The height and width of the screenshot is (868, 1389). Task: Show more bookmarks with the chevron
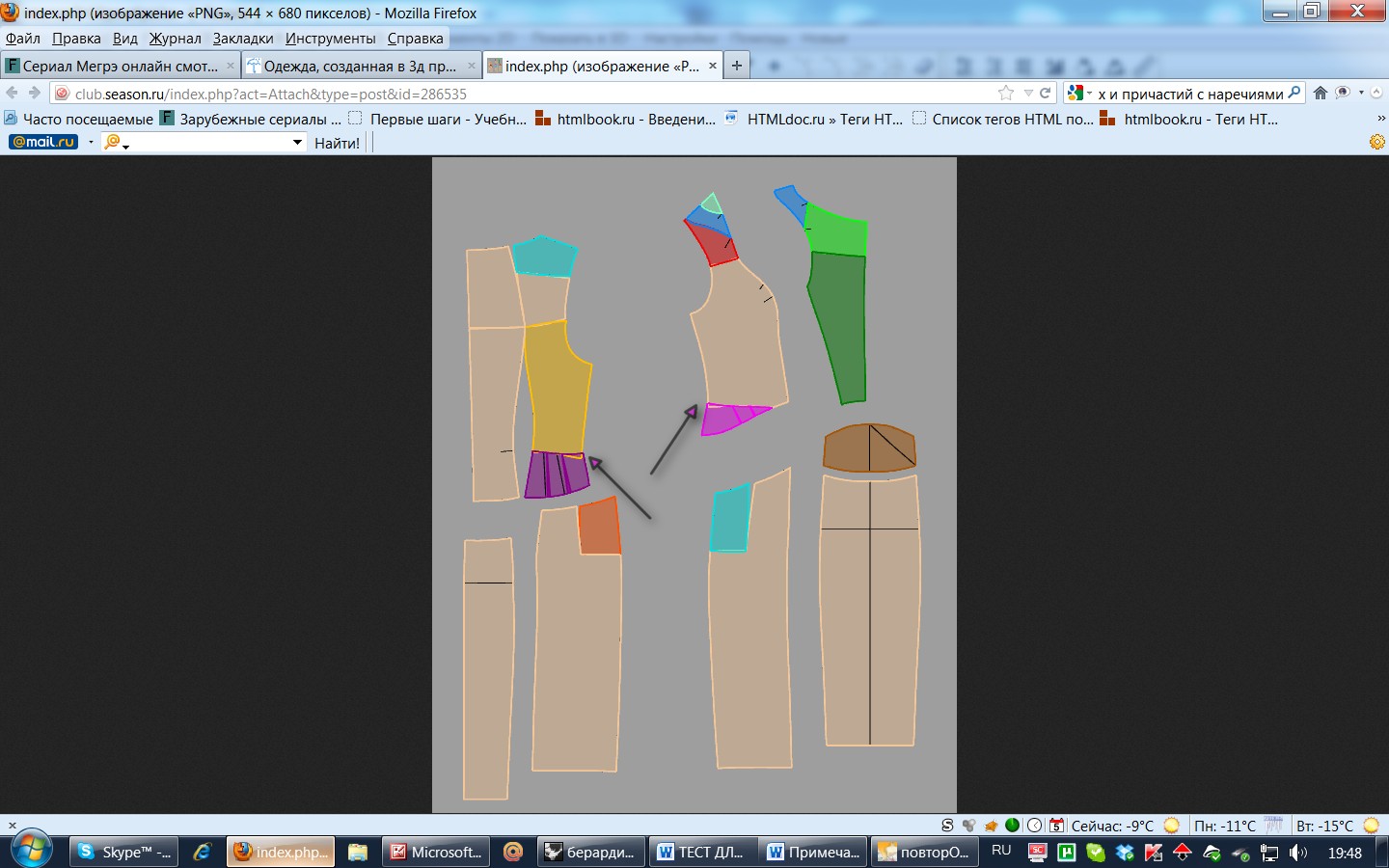tap(1380, 119)
